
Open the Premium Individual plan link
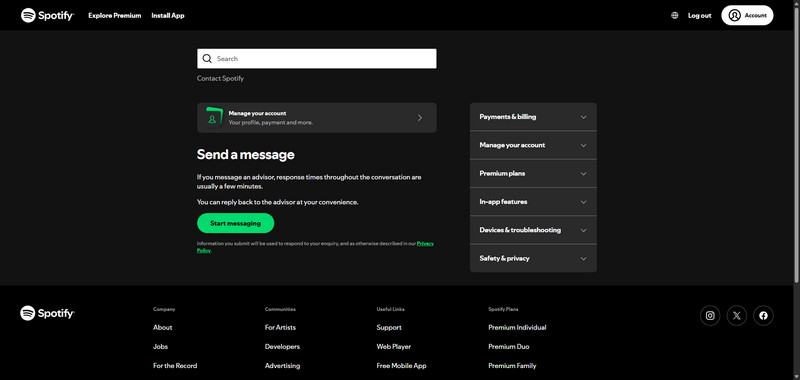(517, 327)
